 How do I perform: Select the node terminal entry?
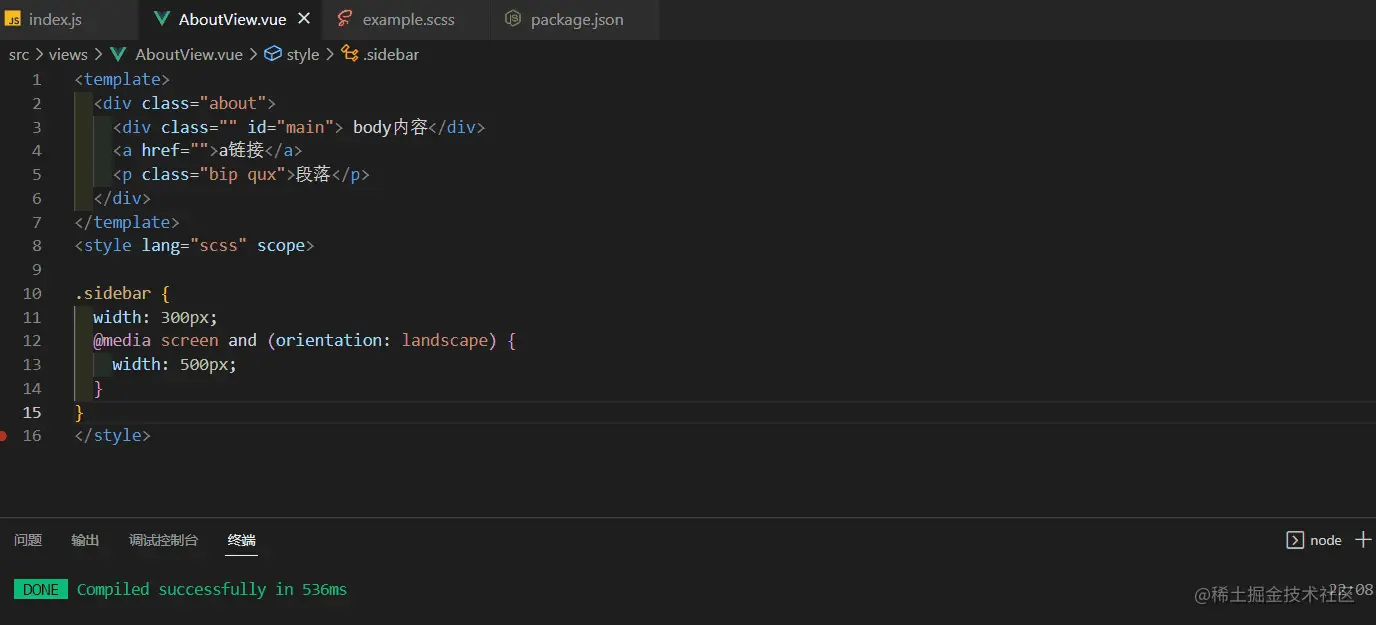(x=1326, y=540)
